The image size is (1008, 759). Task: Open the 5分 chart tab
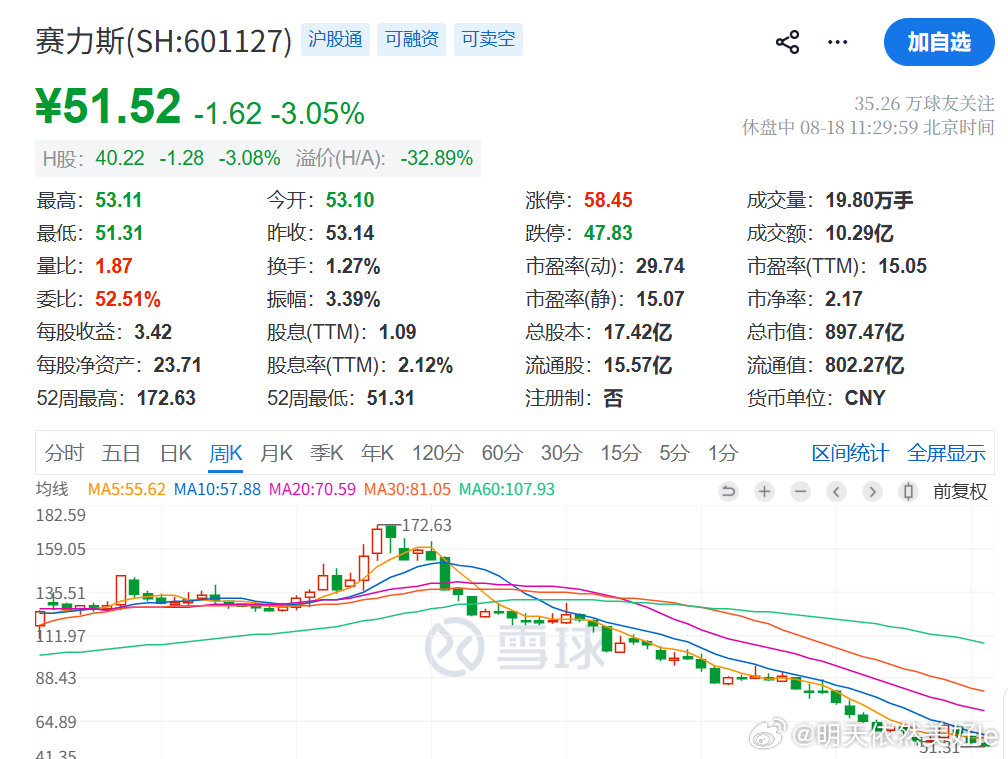tap(674, 453)
